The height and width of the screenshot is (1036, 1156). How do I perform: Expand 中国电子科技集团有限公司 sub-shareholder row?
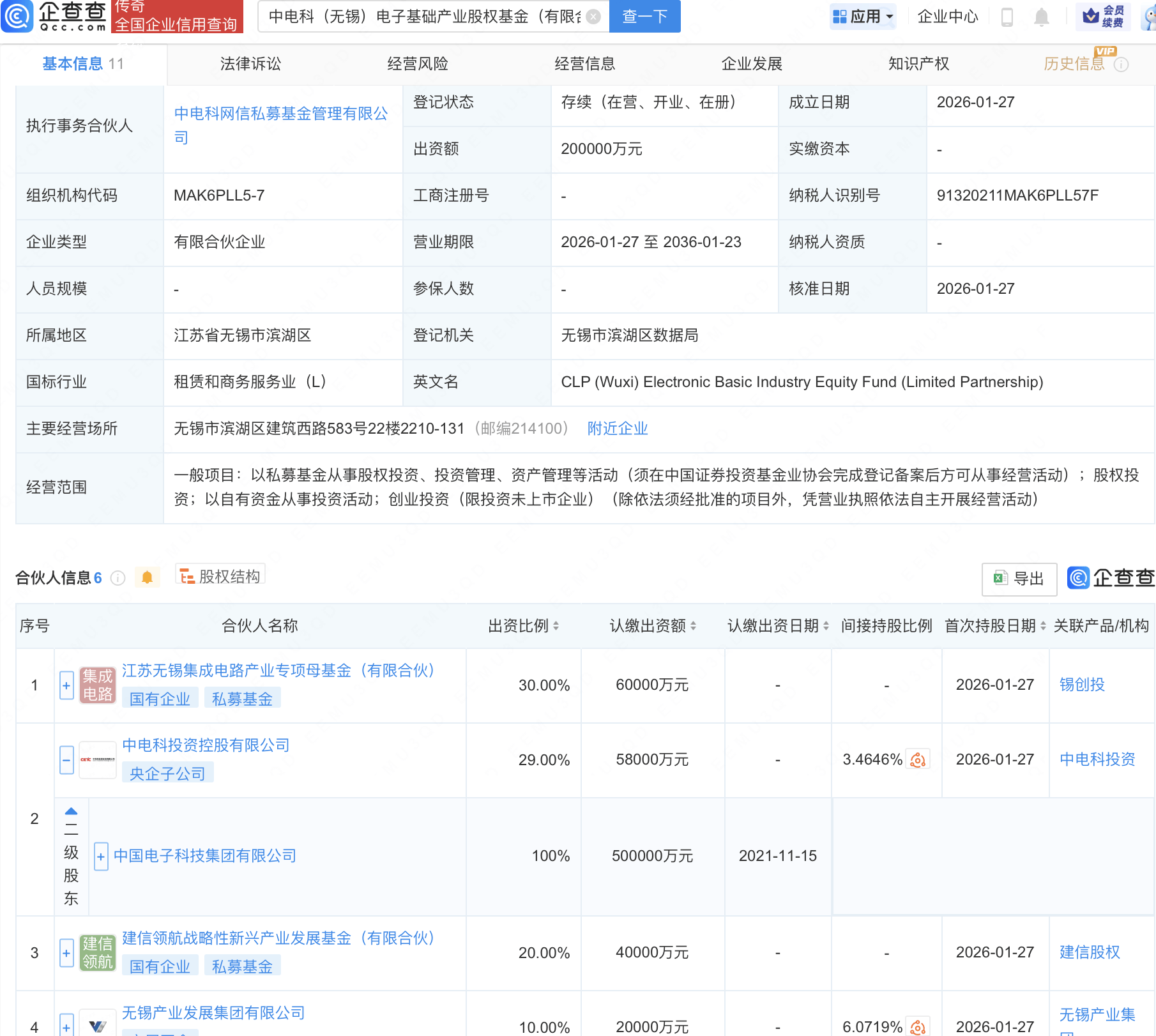click(x=101, y=857)
